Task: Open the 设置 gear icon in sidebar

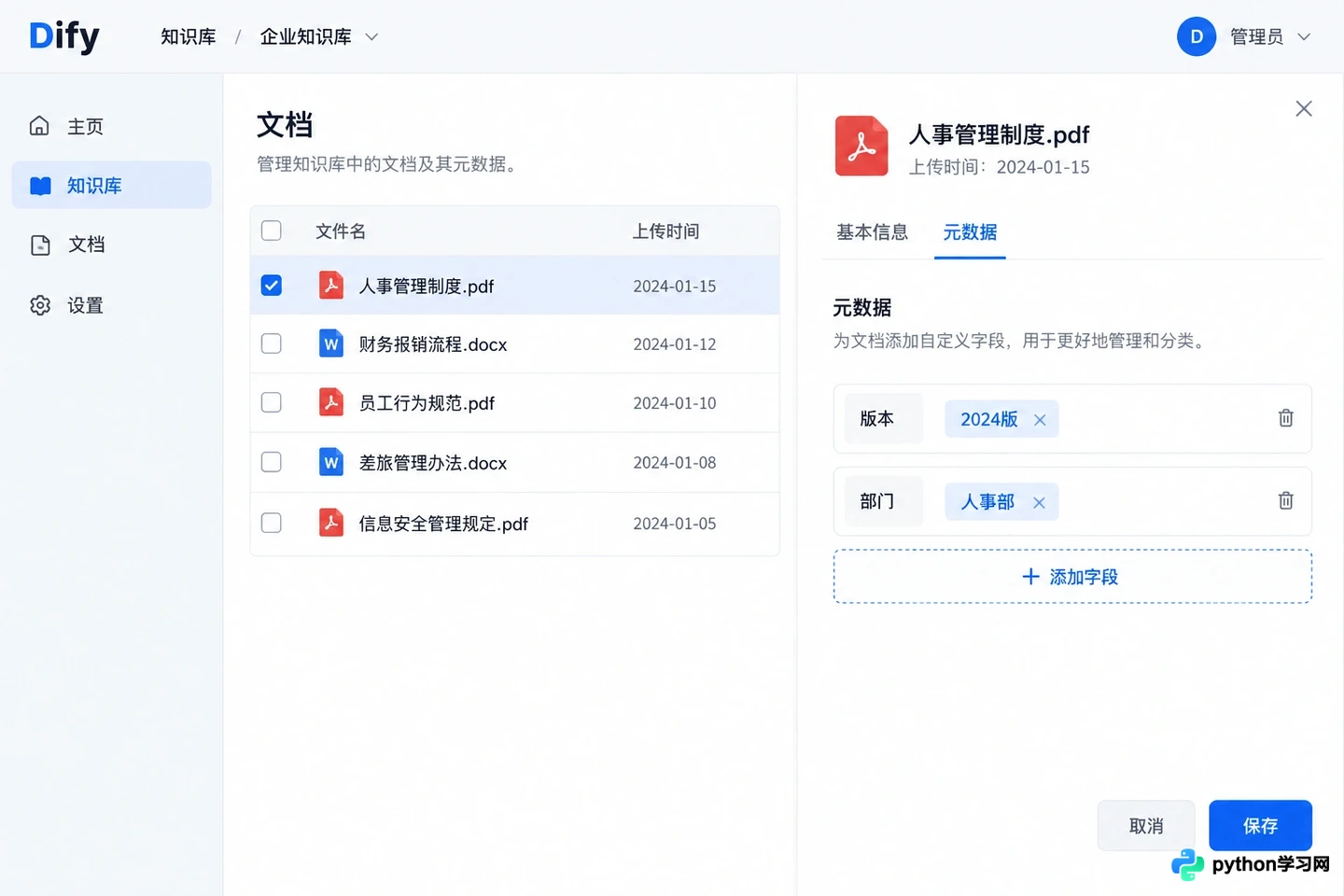Action: tap(40, 305)
